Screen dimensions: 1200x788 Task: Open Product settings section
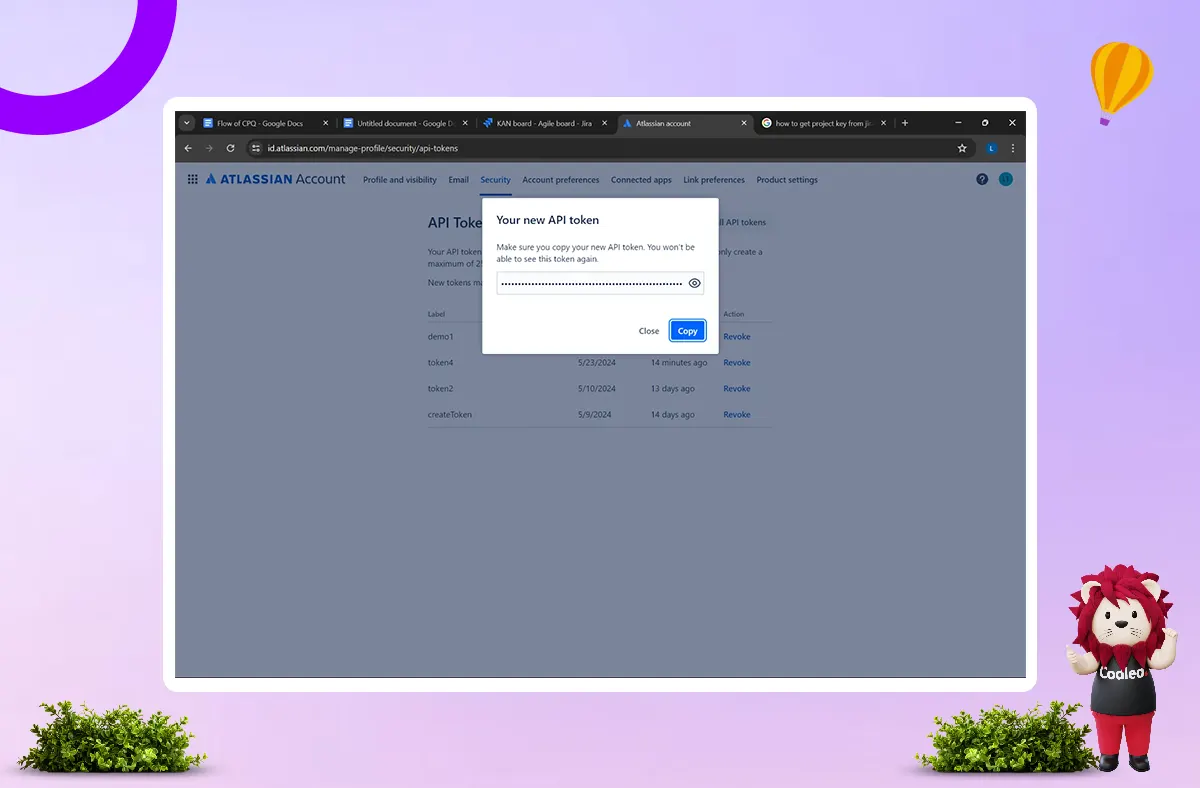click(x=787, y=180)
